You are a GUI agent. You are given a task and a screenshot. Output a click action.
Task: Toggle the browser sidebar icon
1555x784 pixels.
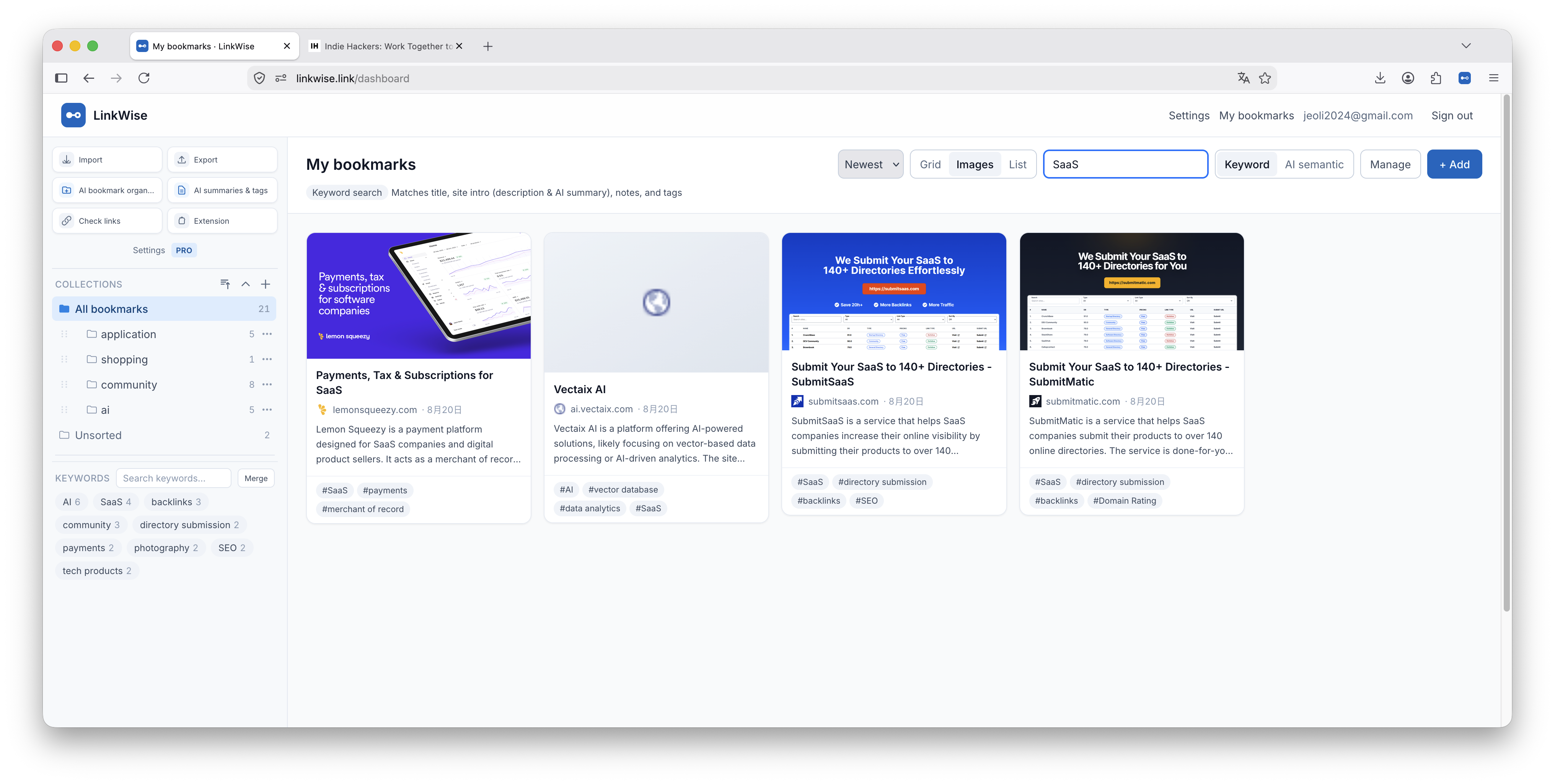pyautogui.click(x=61, y=78)
